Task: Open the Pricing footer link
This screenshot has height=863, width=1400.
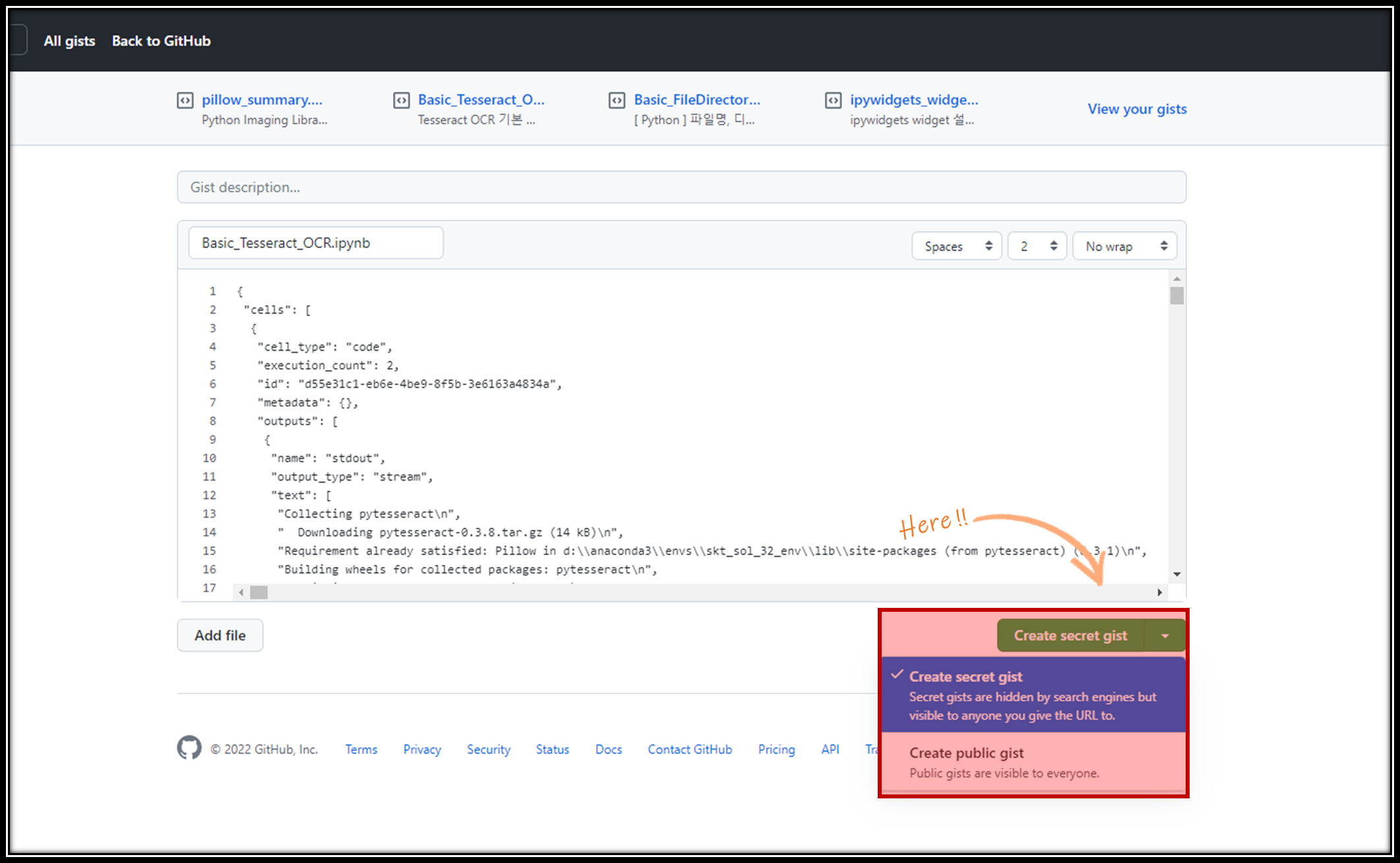Action: 776,750
